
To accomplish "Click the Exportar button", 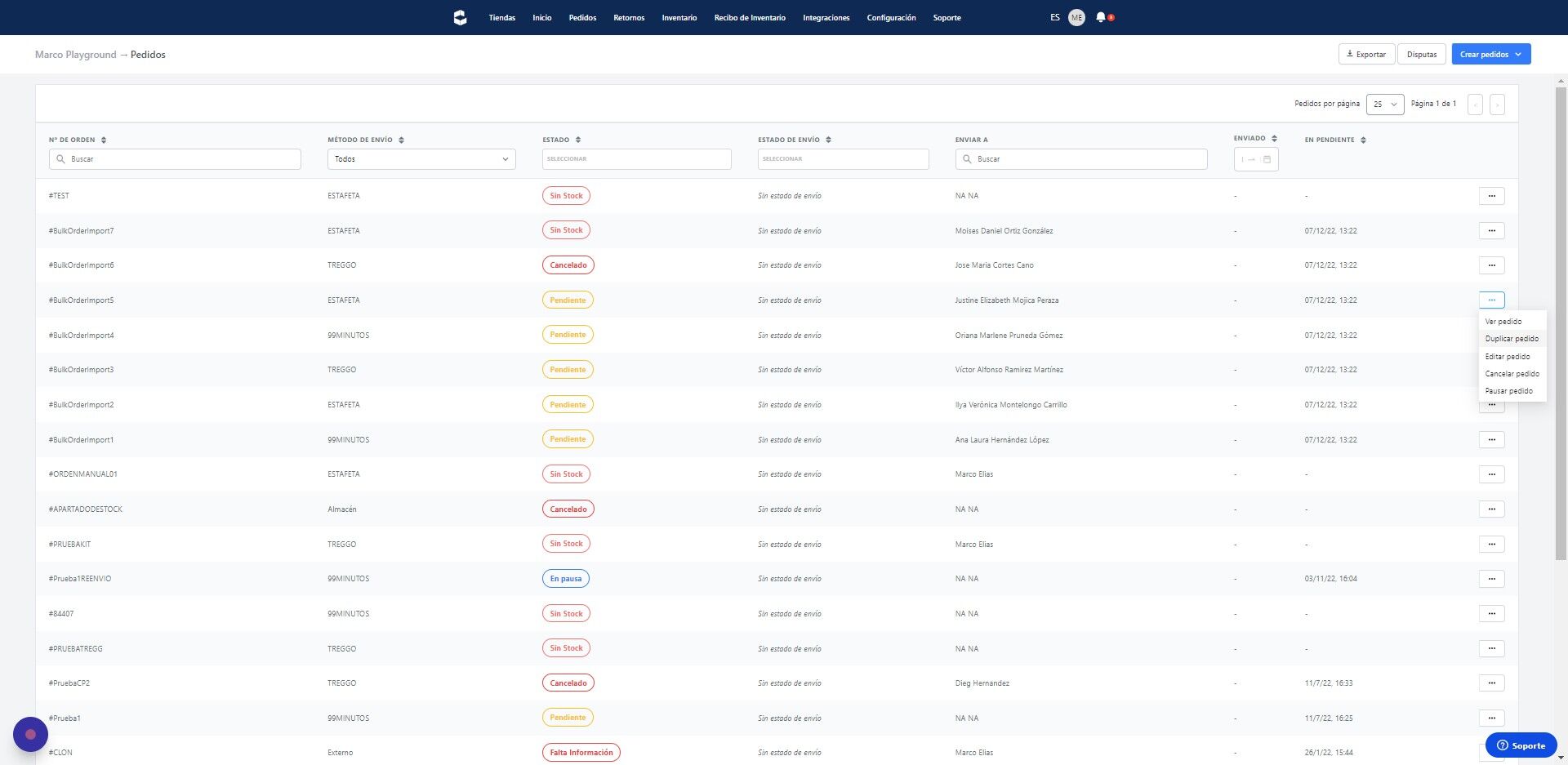I will click(x=1366, y=54).
